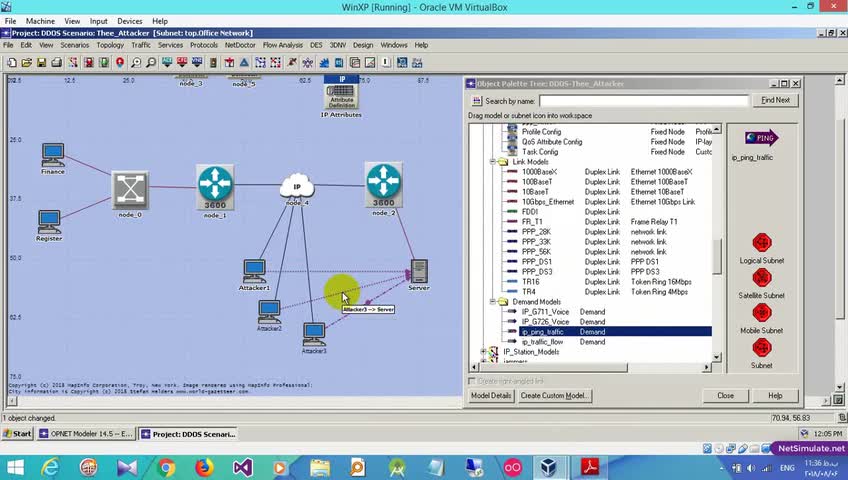The image size is (848, 480).
Task: Open the DES menu
Action: coord(316,45)
